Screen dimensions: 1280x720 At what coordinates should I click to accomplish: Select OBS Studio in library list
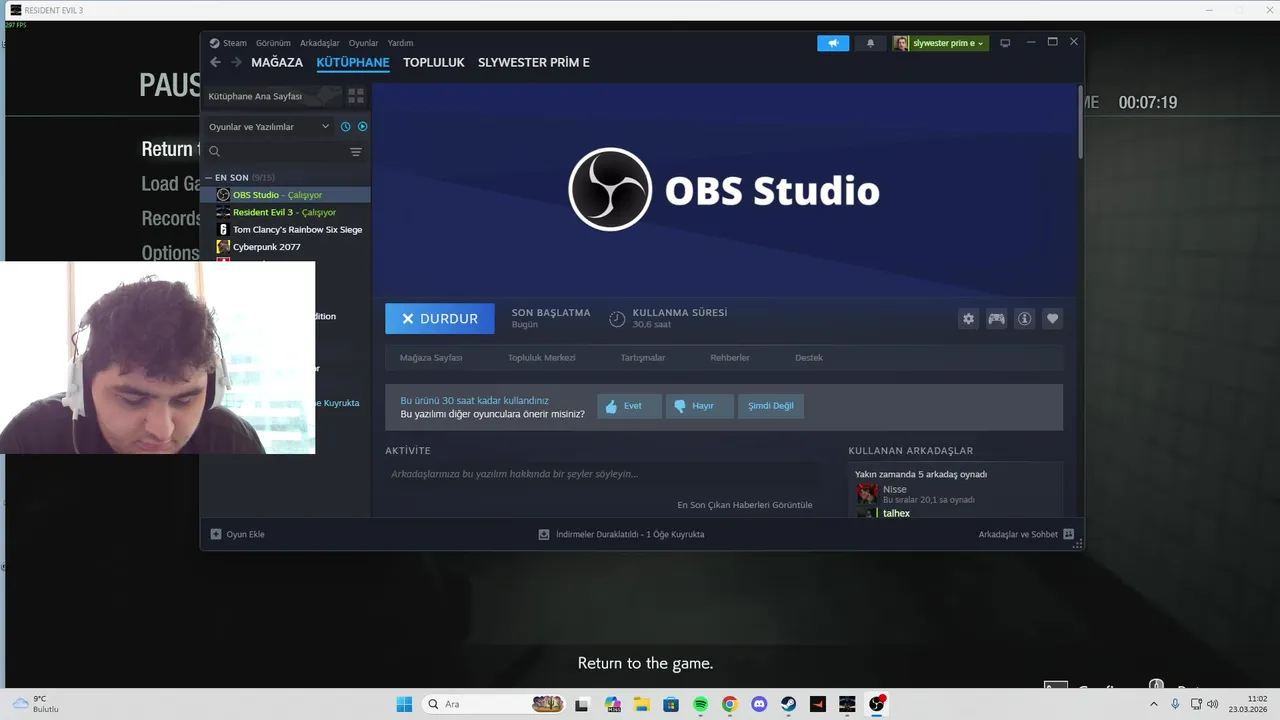pyautogui.click(x=286, y=195)
